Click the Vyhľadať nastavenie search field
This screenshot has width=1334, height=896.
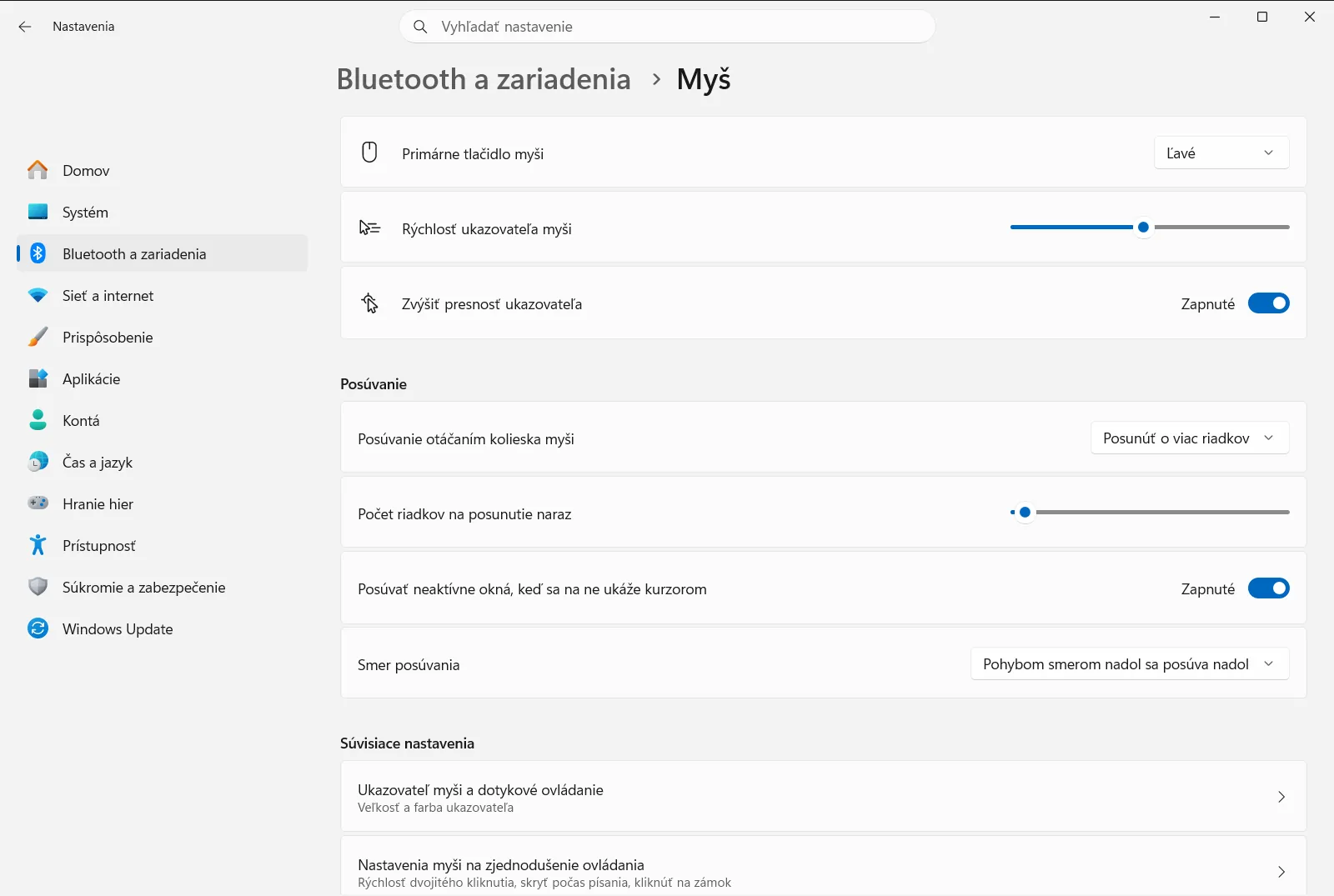pos(667,27)
